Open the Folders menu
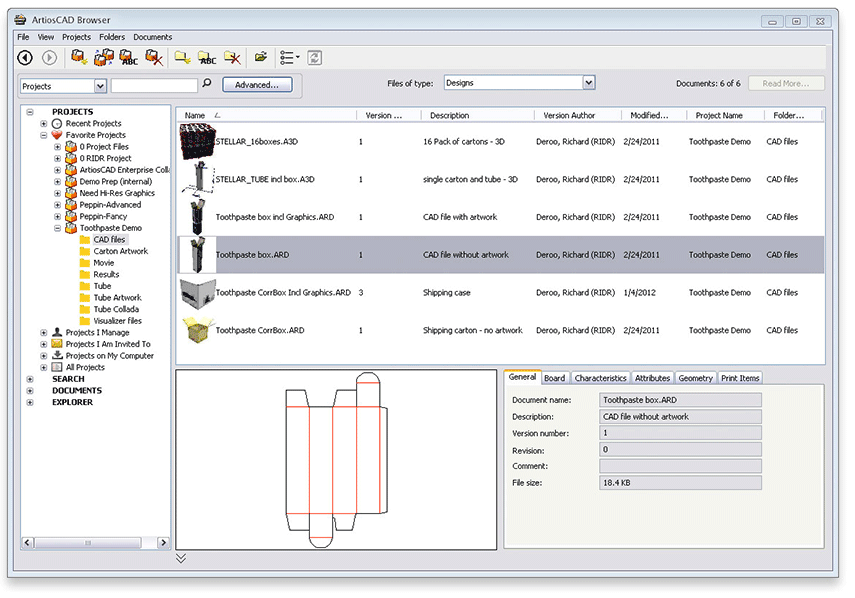 112,37
